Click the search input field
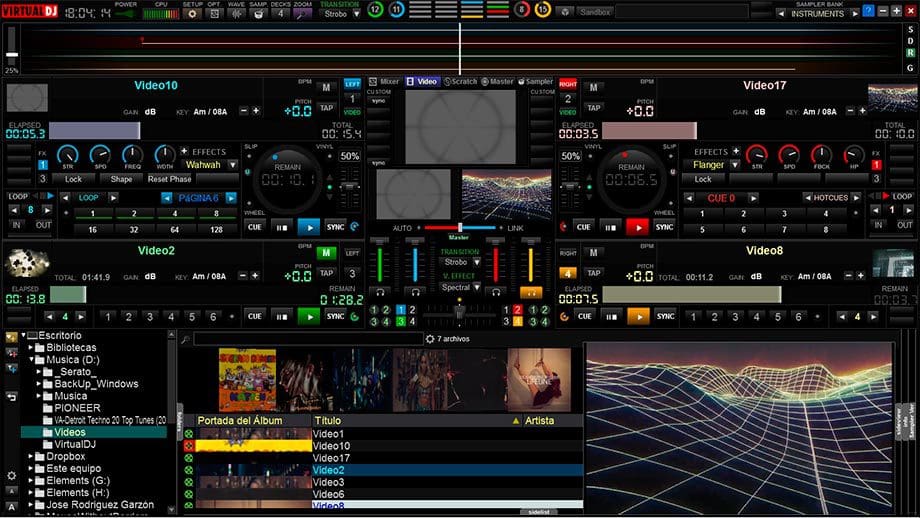920x518 pixels. click(309, 338)
